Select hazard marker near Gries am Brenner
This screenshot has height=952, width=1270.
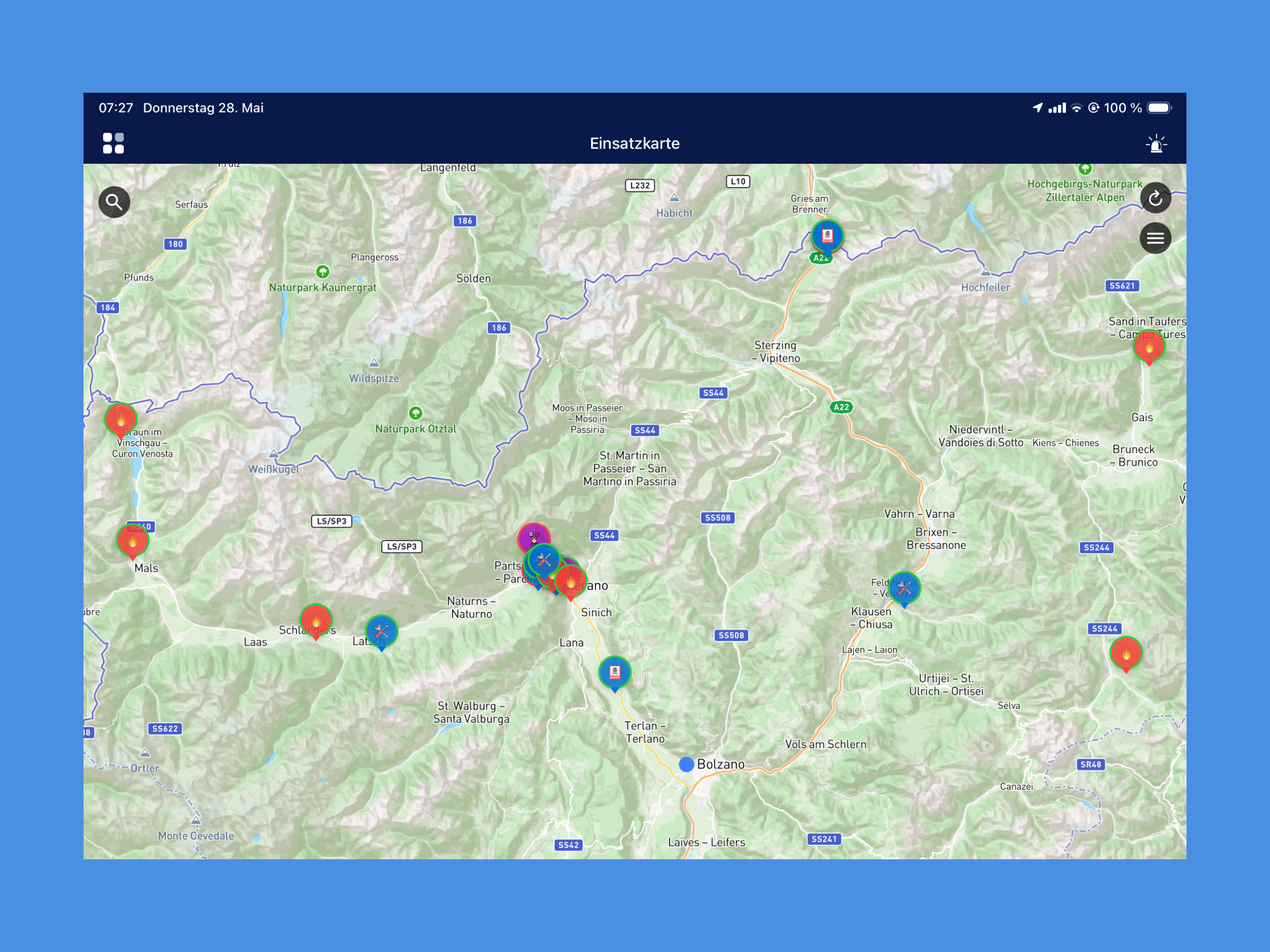[827, 237]
